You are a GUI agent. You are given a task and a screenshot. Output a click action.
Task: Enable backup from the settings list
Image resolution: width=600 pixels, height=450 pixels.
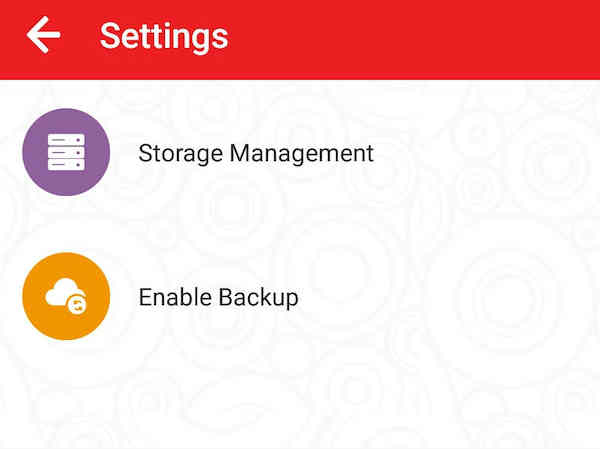pos(218,297)
